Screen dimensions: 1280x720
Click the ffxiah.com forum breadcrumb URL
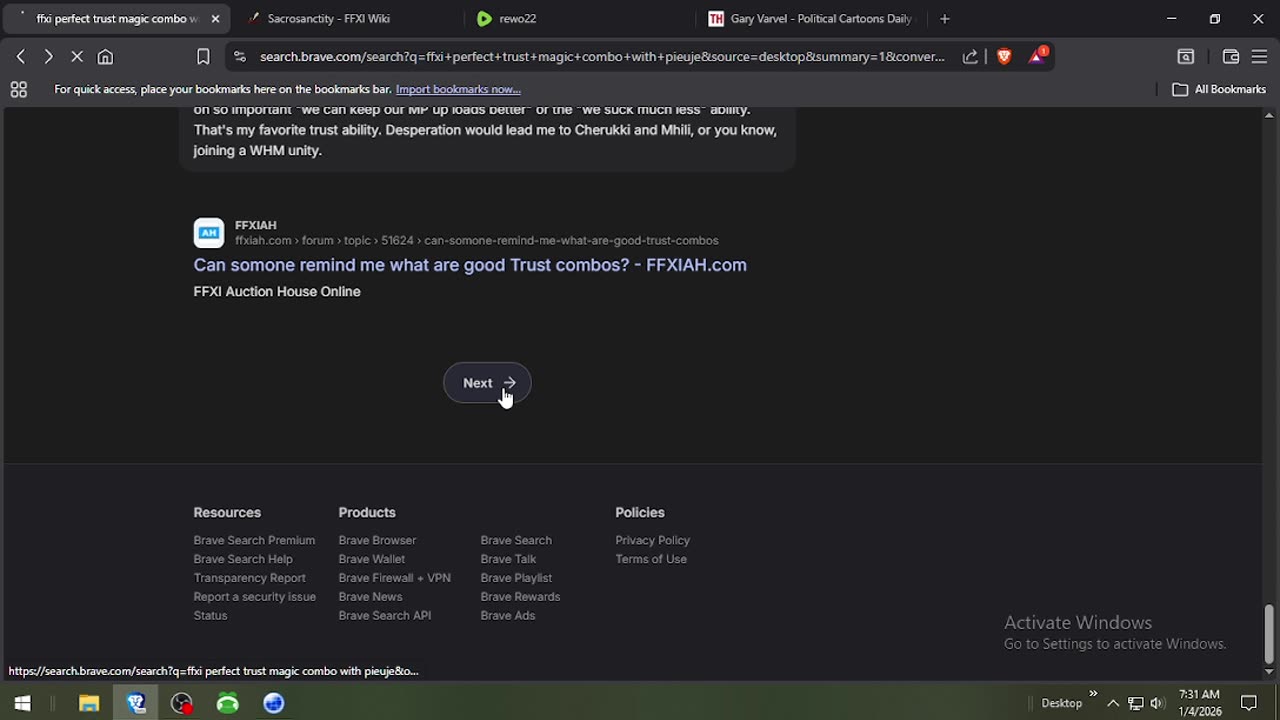(x=476, y=240)
